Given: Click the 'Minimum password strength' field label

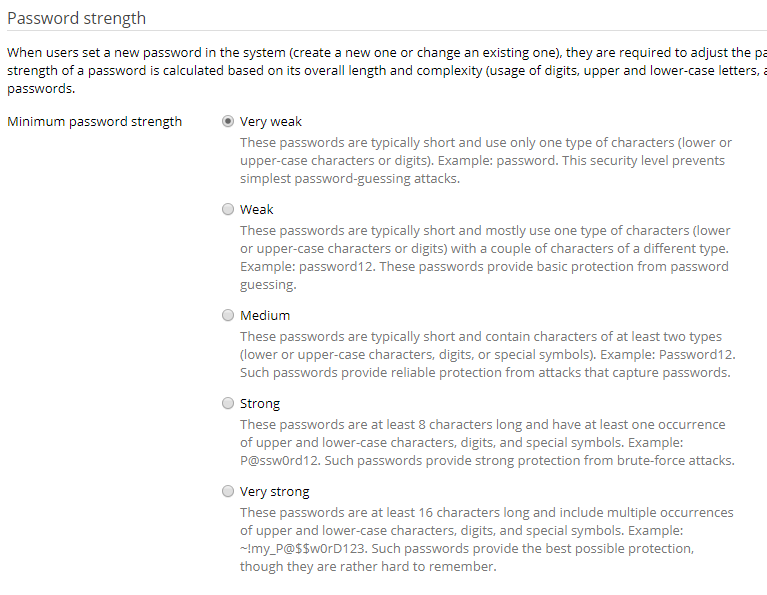Looking at the screenshot, I should (95, 122).
